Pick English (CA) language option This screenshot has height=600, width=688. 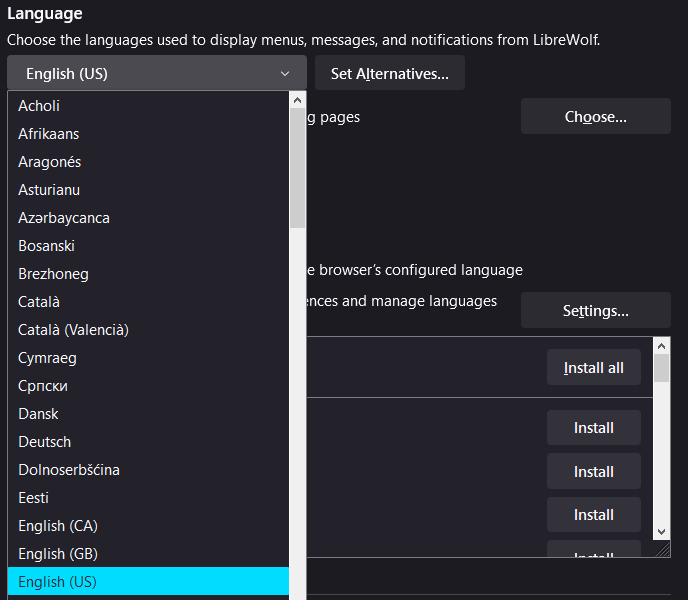[x=58, y=526]
